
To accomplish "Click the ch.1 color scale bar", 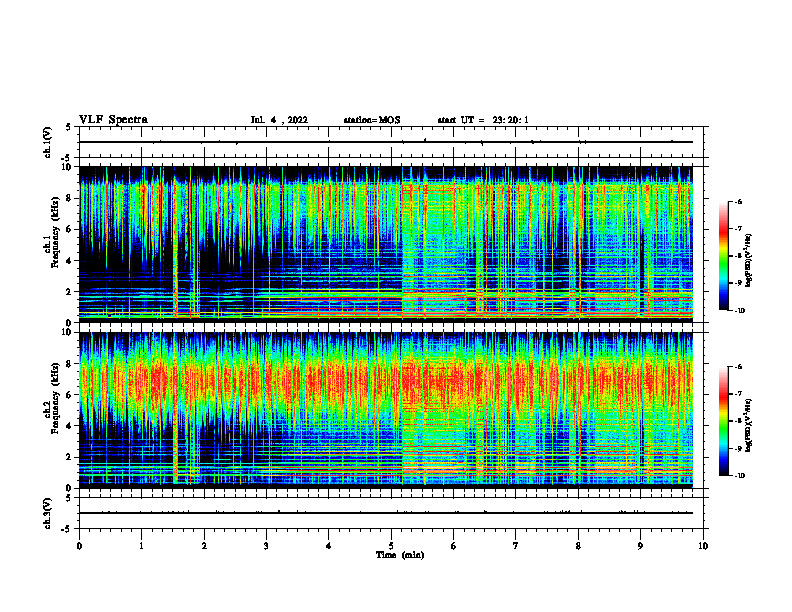I will (x=723, y=256).
